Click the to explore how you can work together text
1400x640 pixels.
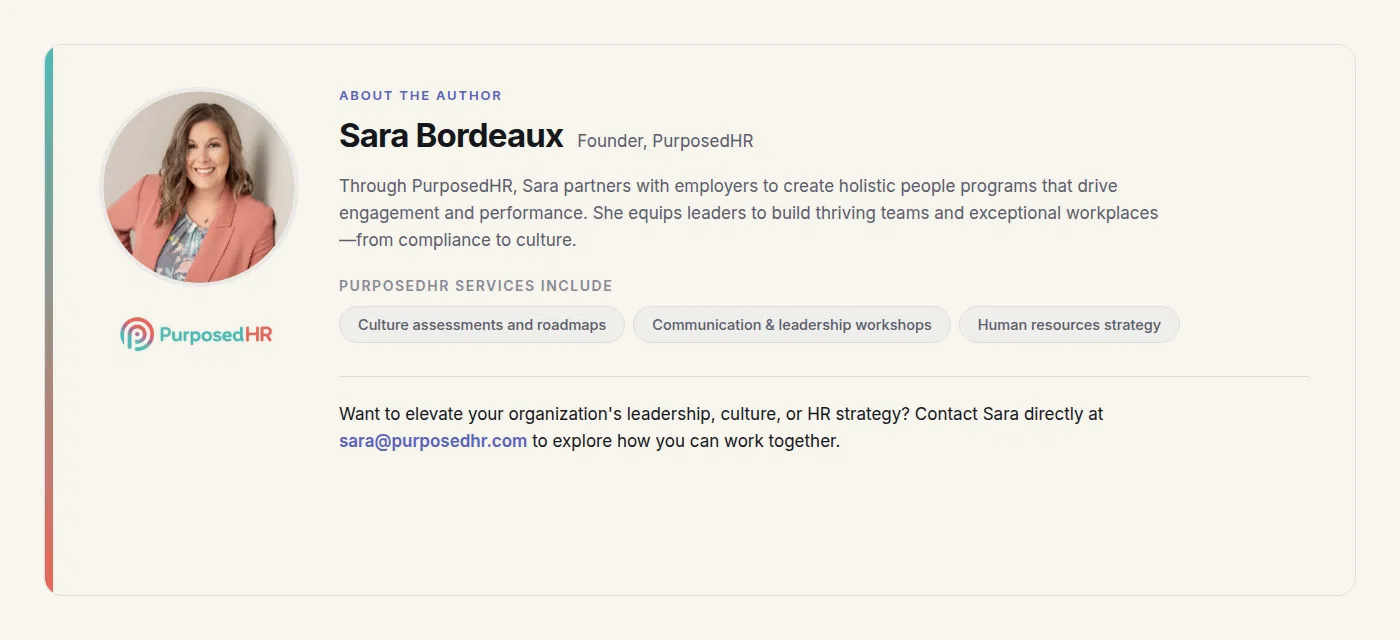point(686,441)
